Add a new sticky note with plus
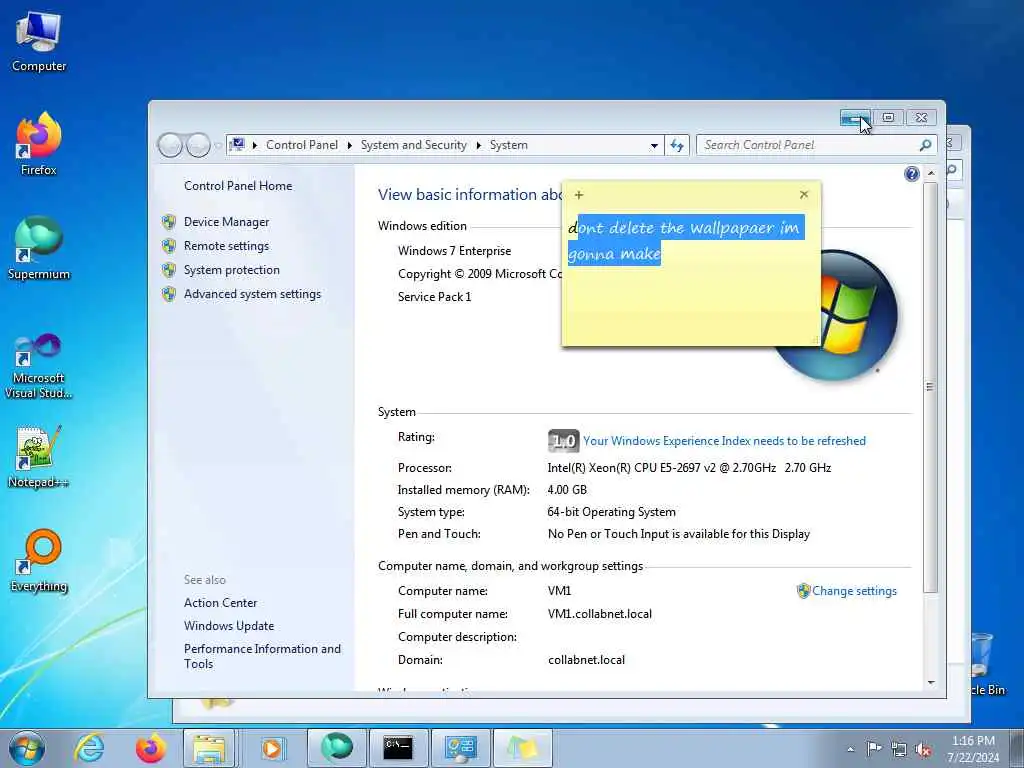 click(579, 195)
